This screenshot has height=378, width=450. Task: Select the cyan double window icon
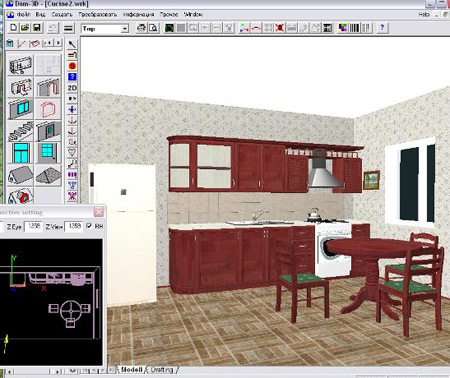(20, 109)
